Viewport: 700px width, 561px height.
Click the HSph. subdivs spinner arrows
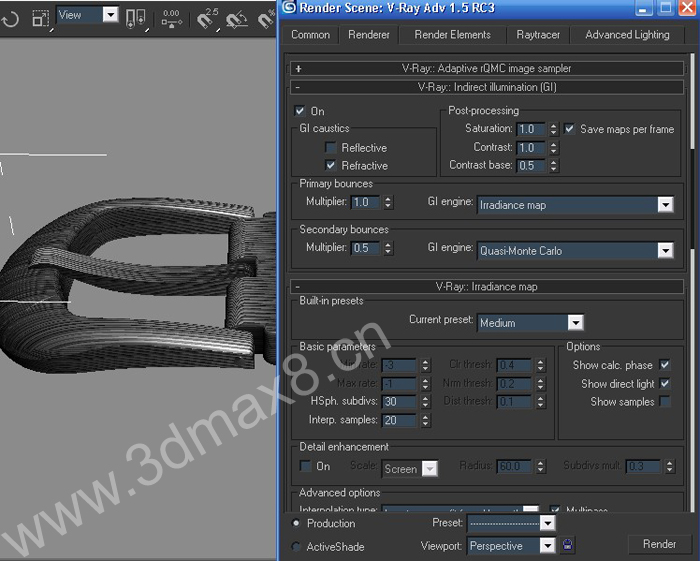(x=425, y=402)
